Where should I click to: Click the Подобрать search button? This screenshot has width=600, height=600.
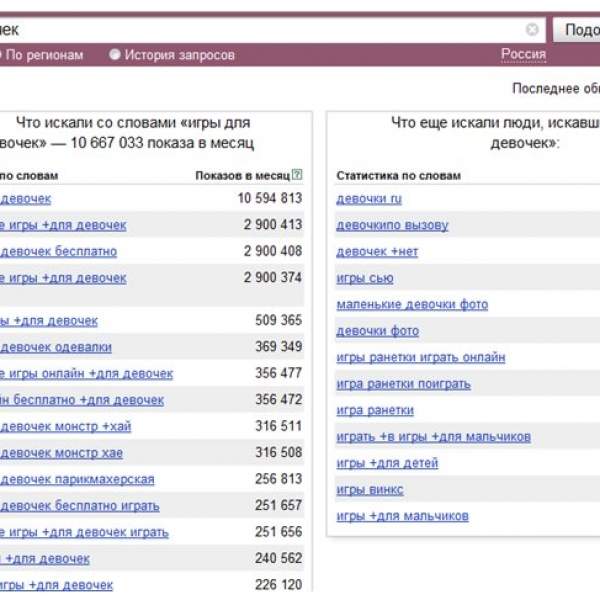578,30
